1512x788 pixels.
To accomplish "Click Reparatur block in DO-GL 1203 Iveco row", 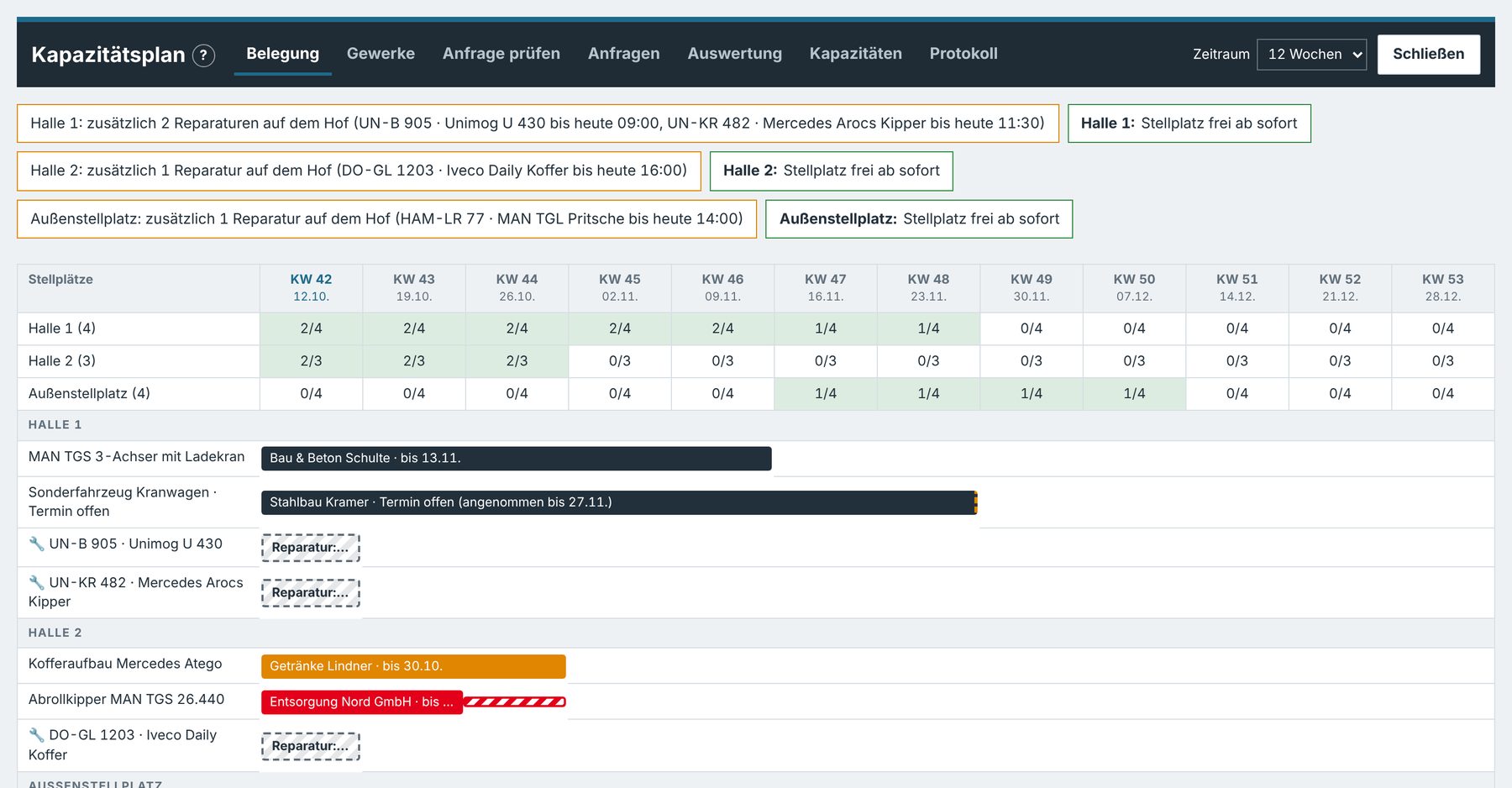I will point(311,746).
